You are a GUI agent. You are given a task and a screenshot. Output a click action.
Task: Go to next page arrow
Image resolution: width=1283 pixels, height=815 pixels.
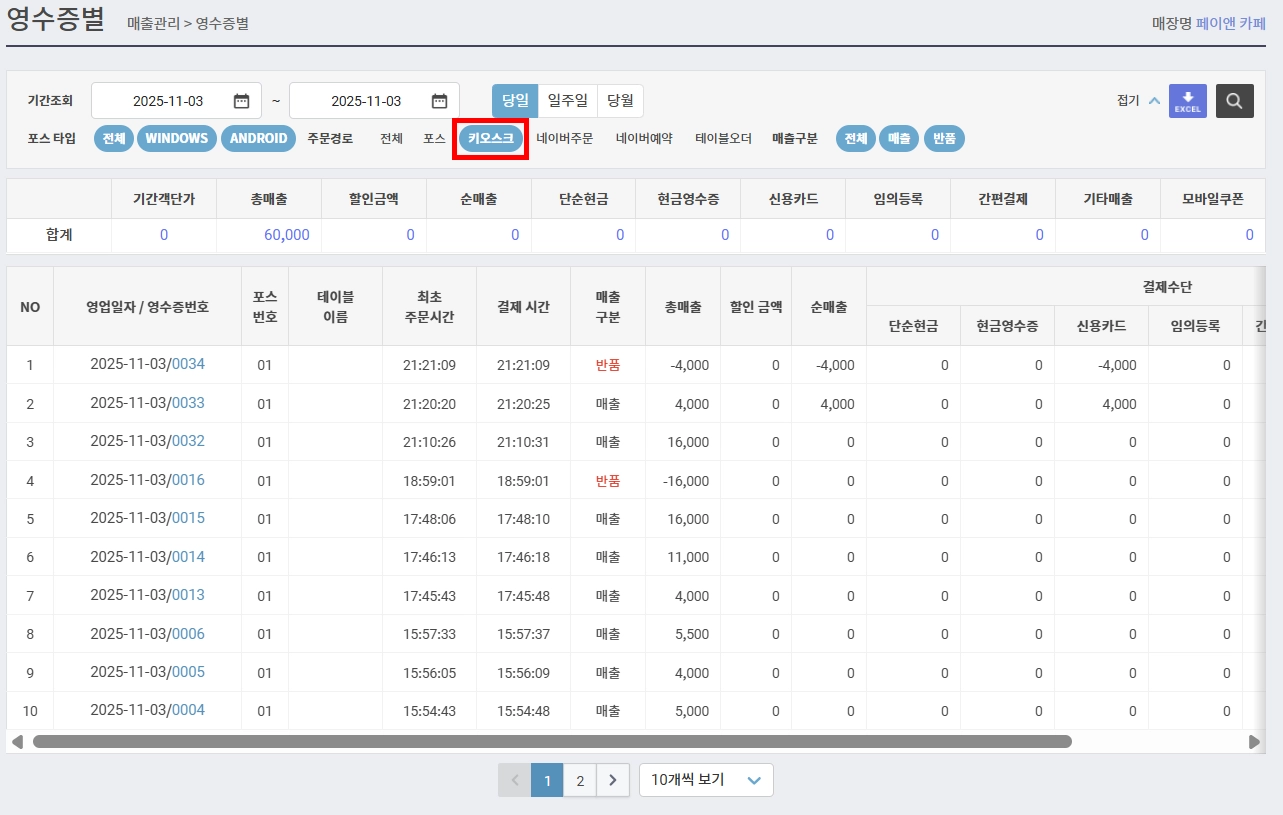tap(613, 780)
